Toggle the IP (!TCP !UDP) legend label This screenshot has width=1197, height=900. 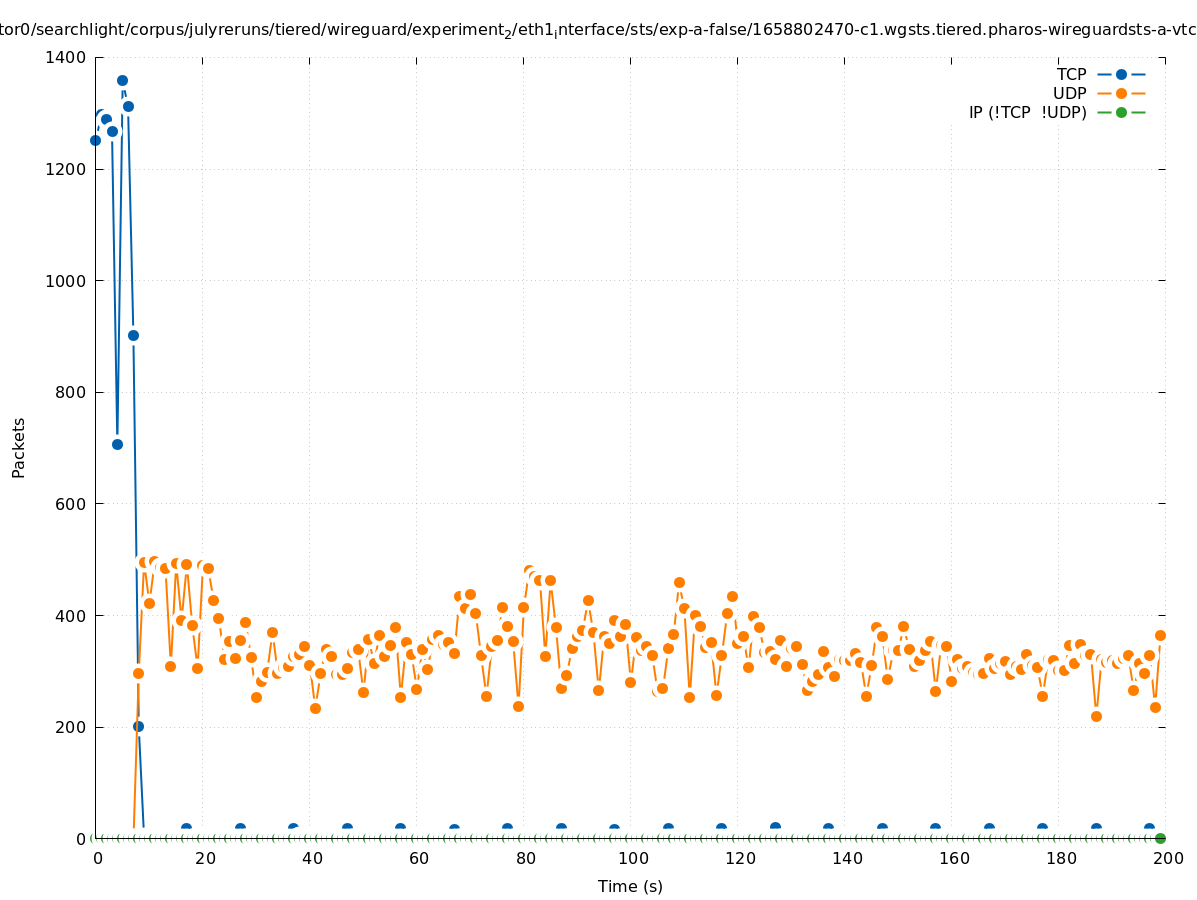pyautogui.click(x=1027, y=112)
